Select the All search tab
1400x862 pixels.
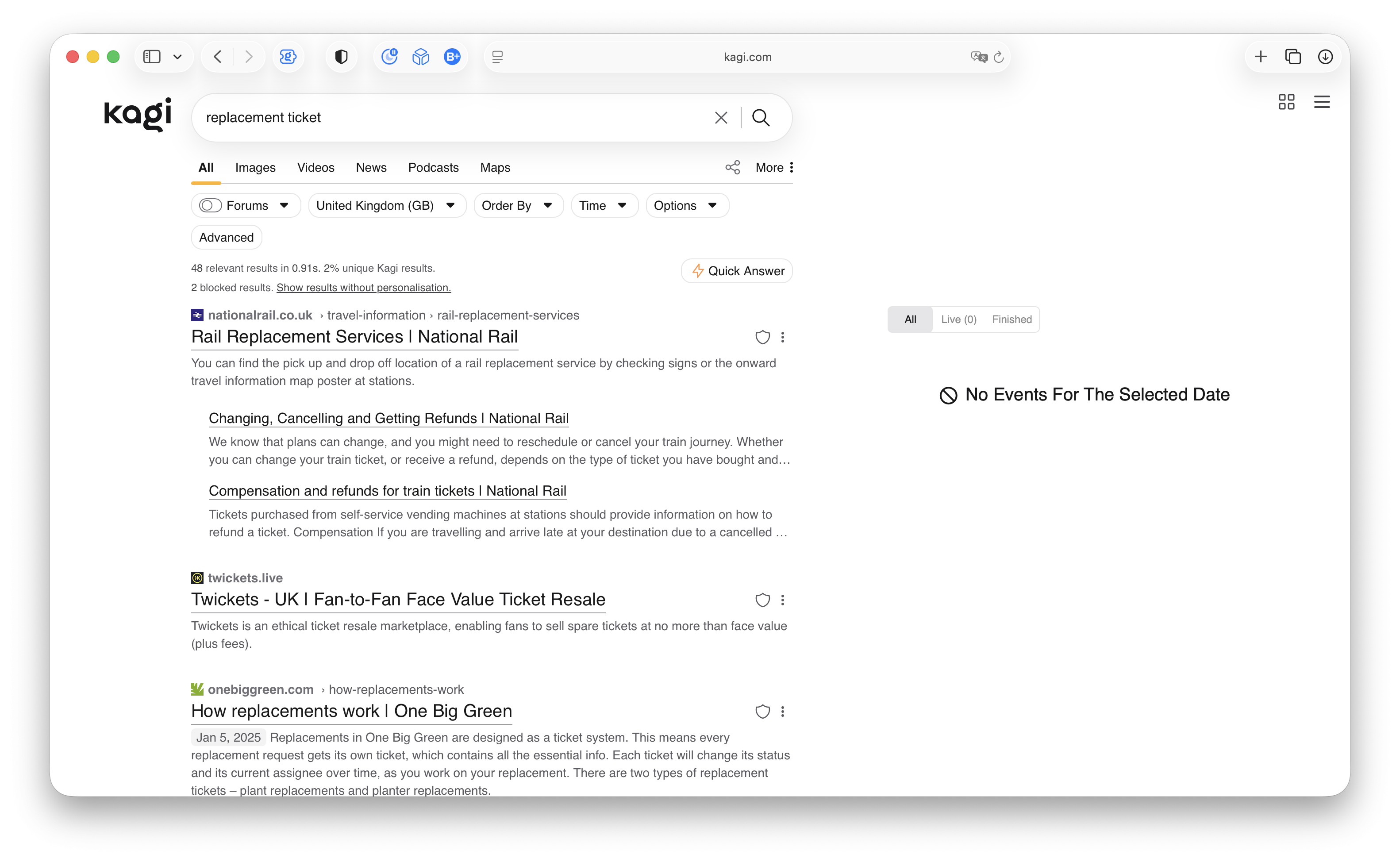[x=206, y=168]
